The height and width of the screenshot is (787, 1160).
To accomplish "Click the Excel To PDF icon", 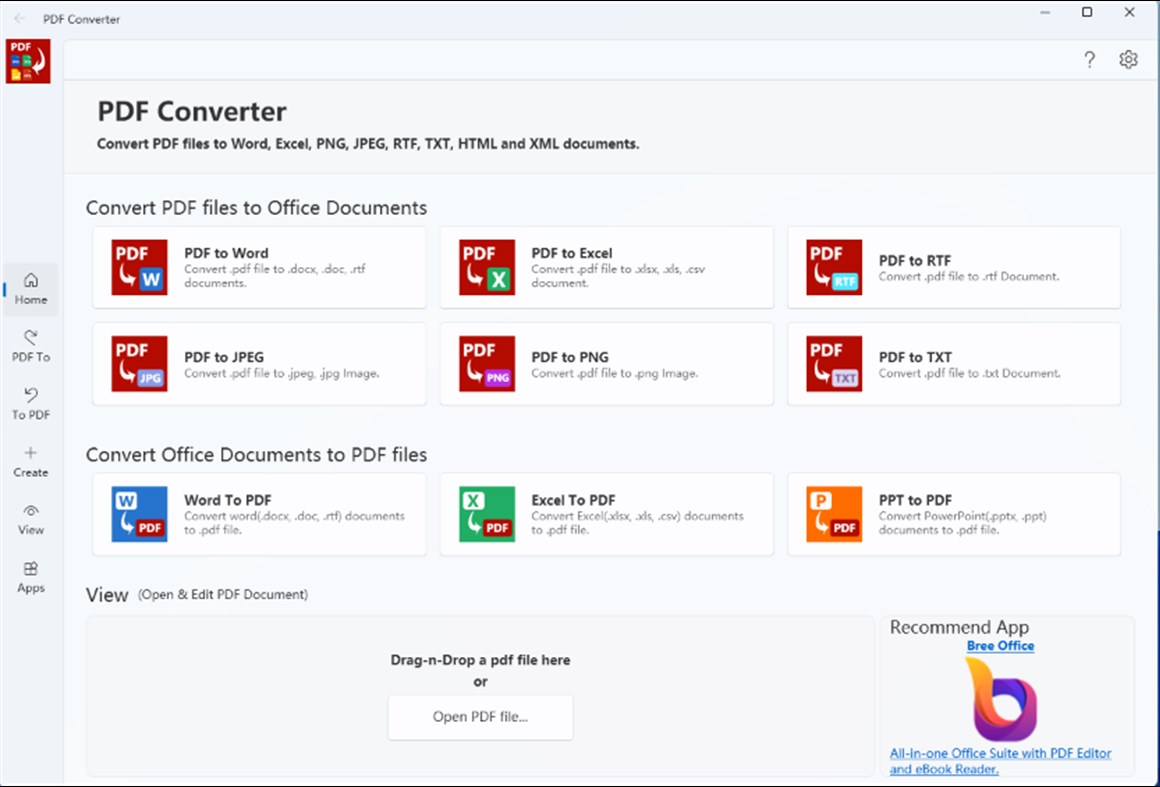I will coord(486,514).
